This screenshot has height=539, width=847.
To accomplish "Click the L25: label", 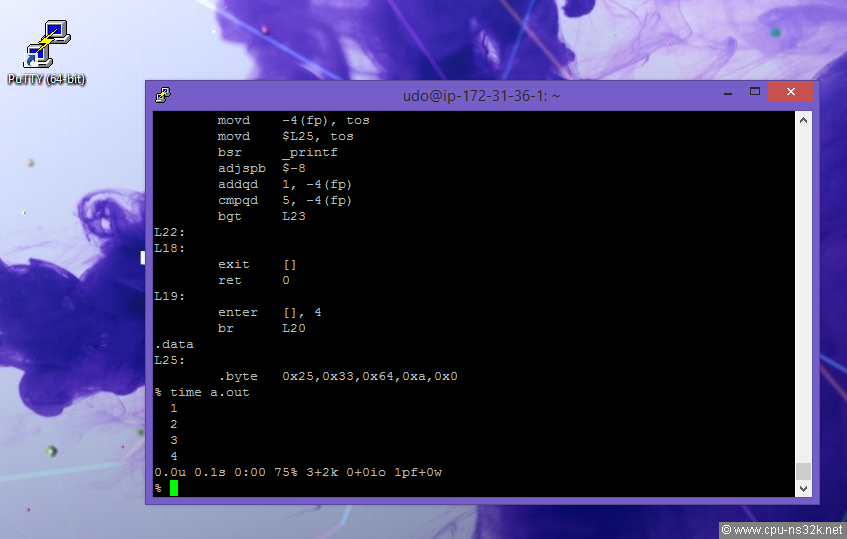I will point(170,360).
